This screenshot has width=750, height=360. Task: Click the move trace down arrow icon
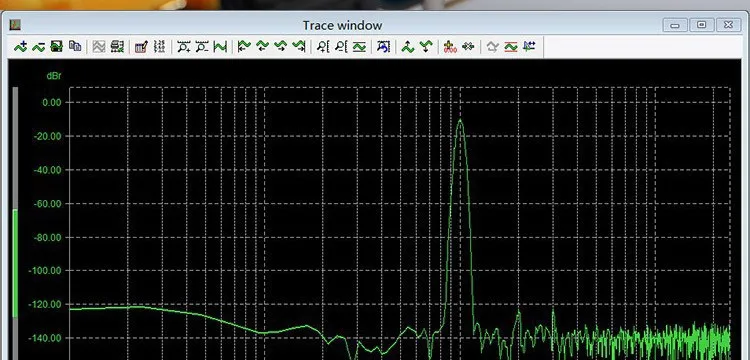click(x=426, y=46)
